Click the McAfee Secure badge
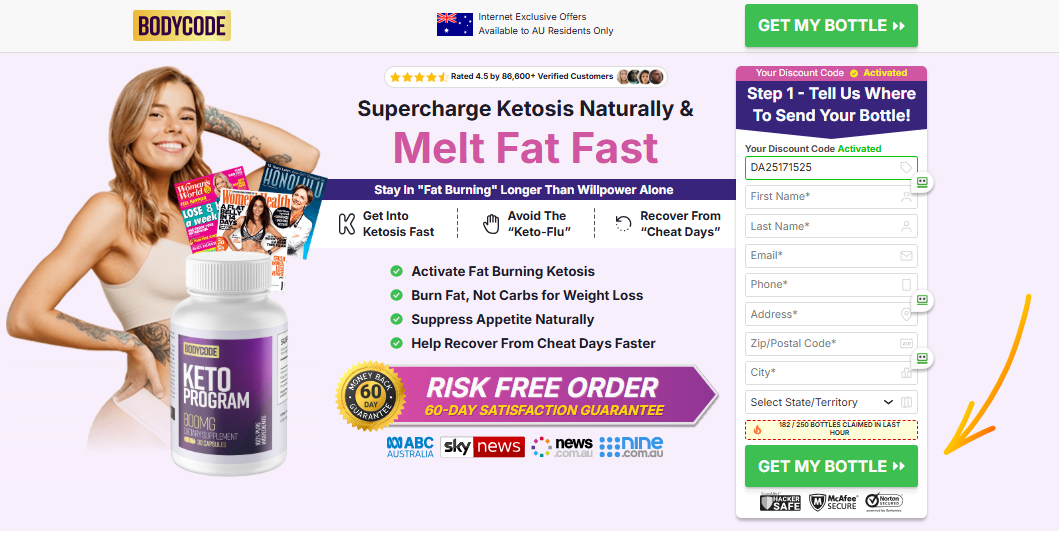The width and height of the screenshot is (1059, 536). 833,502
